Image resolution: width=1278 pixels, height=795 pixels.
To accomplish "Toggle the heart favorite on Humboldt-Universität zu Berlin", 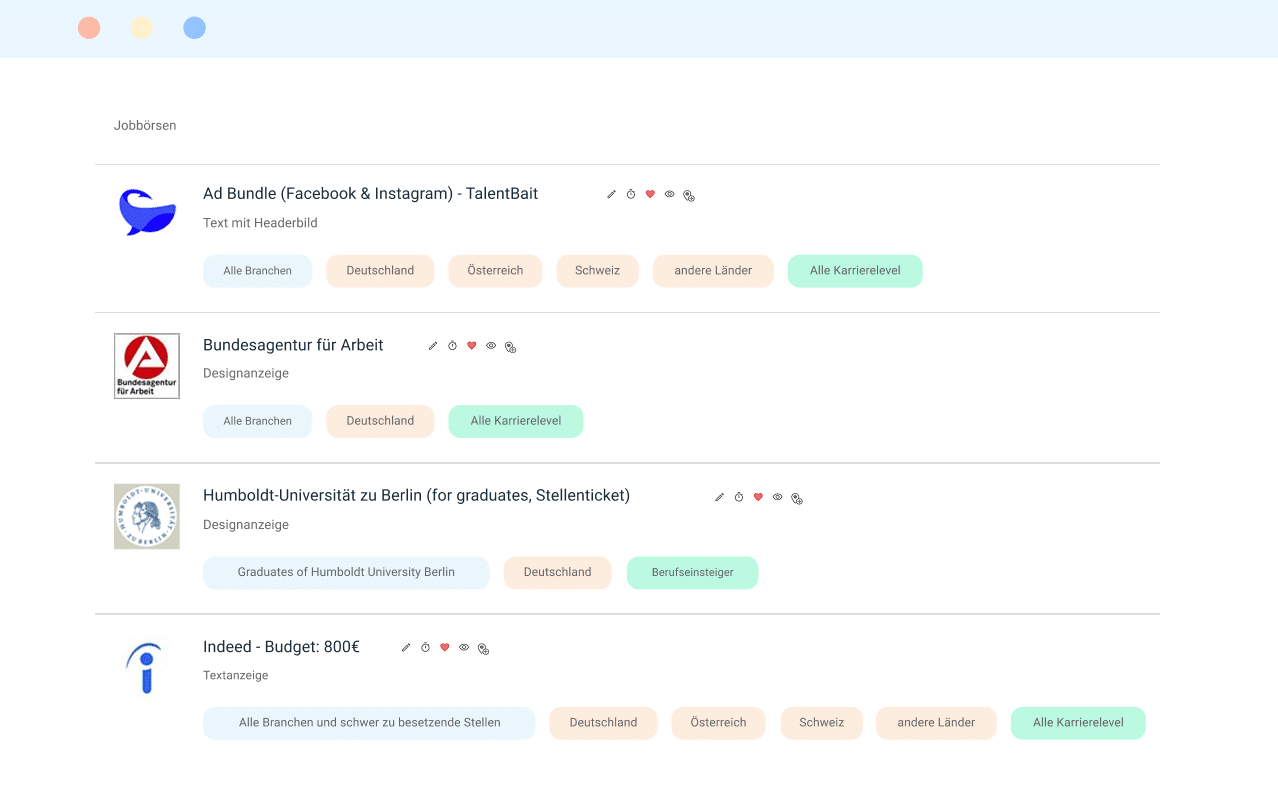I will (758, 497).
